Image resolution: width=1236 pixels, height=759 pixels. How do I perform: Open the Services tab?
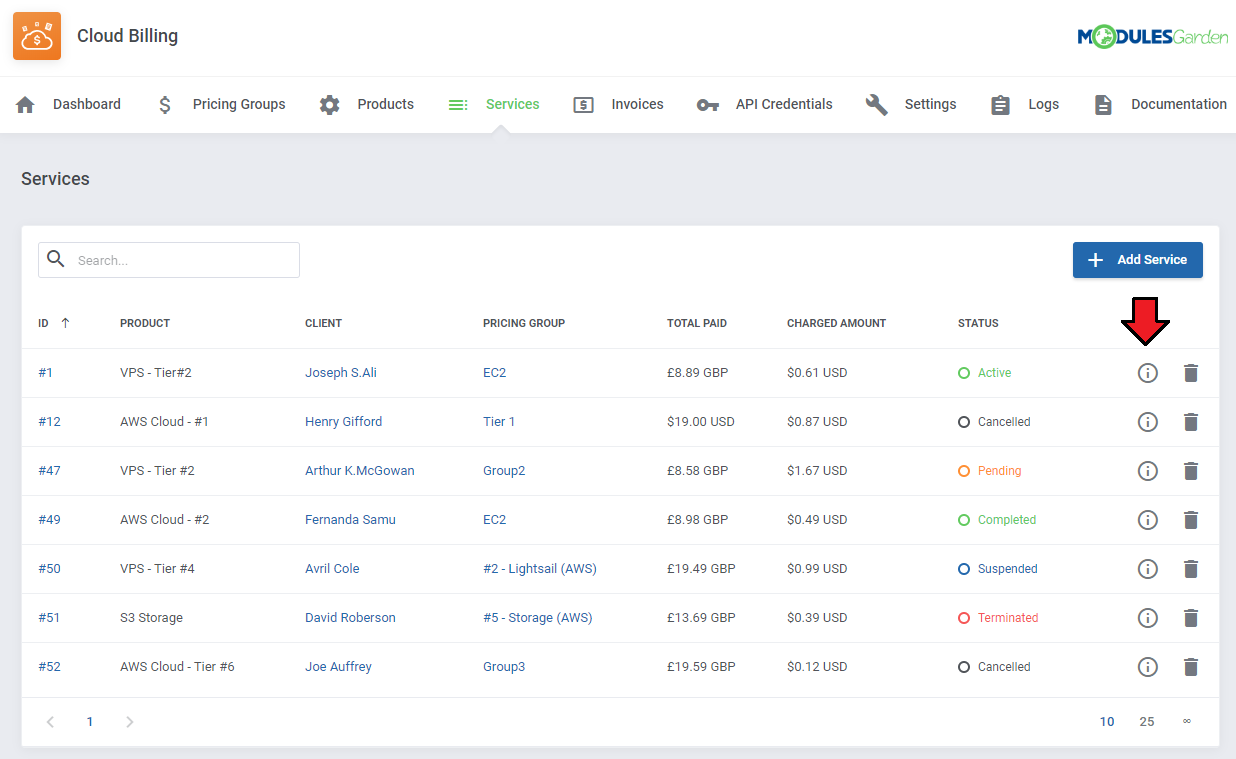tap(493, 104)
